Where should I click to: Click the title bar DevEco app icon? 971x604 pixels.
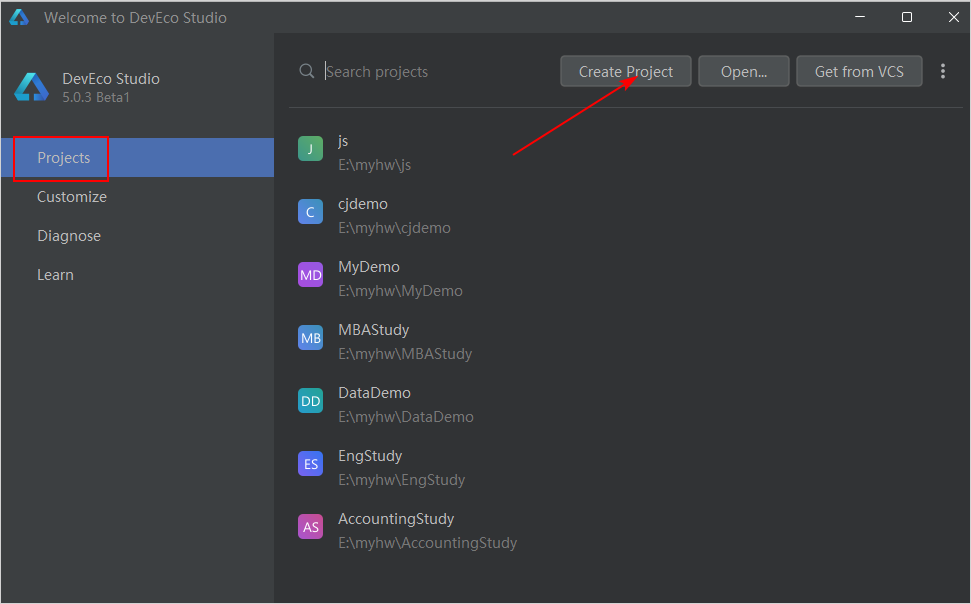pyautogui.click(x=19, y=17)
